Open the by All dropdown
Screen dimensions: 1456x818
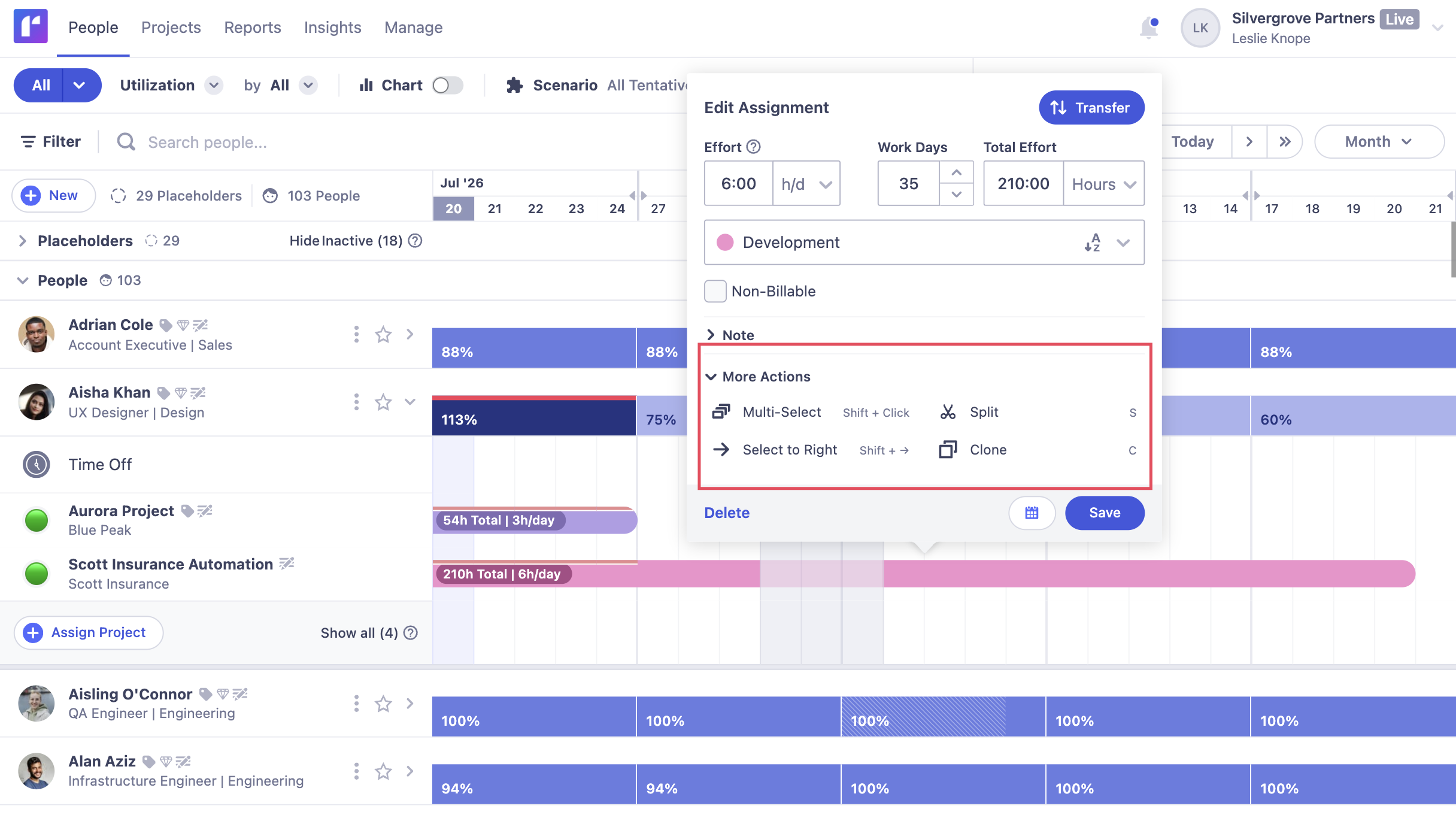coord(308,85)
